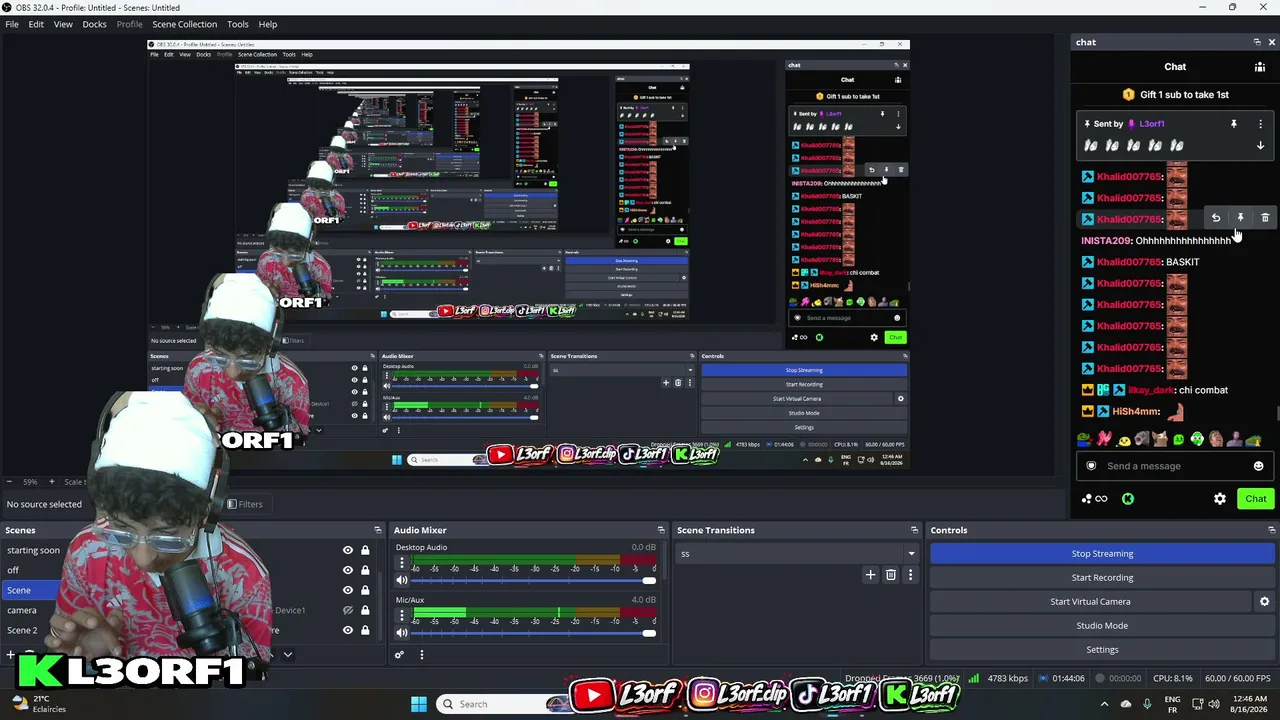Open Mic/Aux options three-dot menu

(402, 616)
